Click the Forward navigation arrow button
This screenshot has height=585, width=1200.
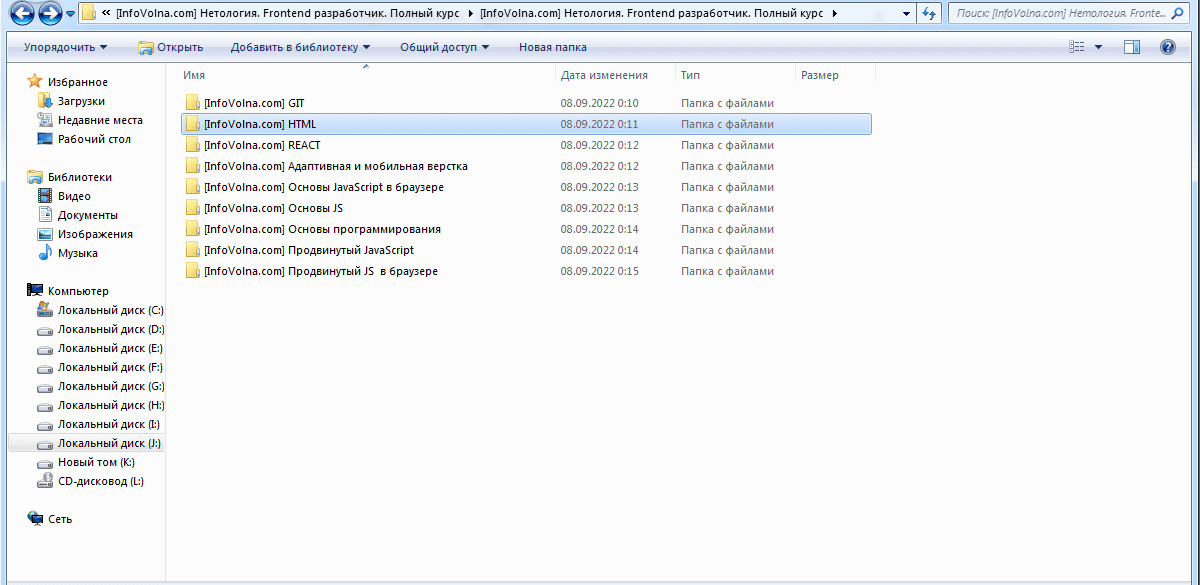click(x=49, y=14)
